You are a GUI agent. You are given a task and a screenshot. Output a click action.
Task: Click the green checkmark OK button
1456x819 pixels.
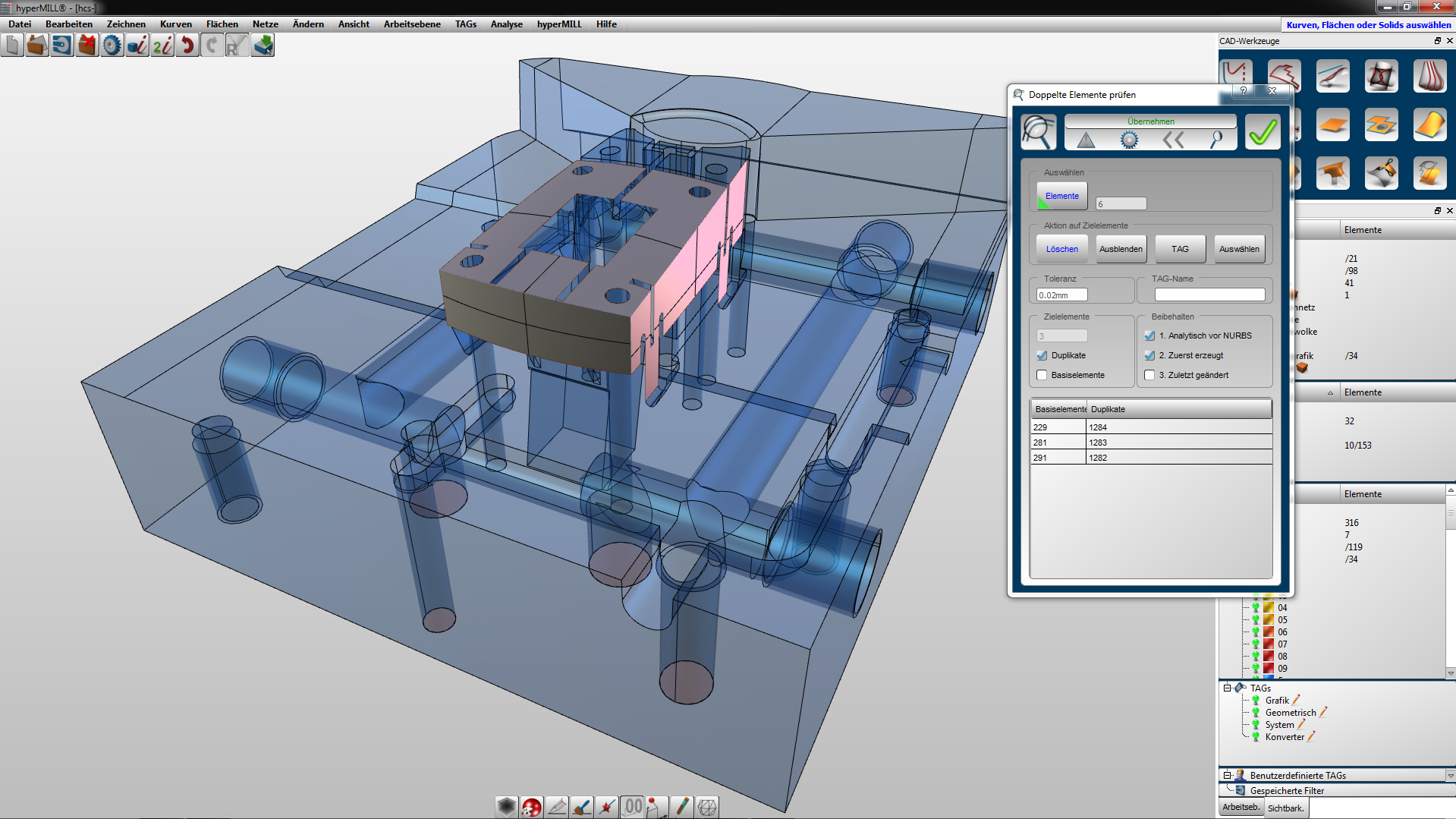(x=1263, y=133)
